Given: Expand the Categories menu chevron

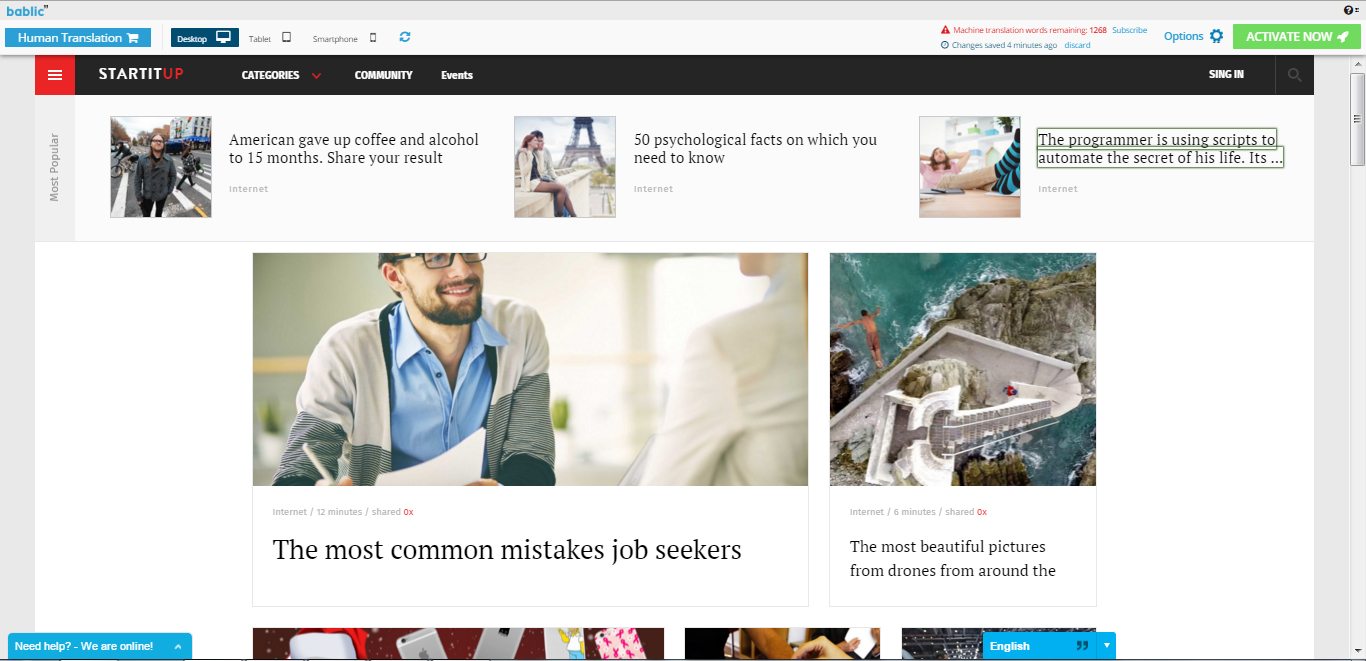Looking at the screenshot, I should [316, 76].
